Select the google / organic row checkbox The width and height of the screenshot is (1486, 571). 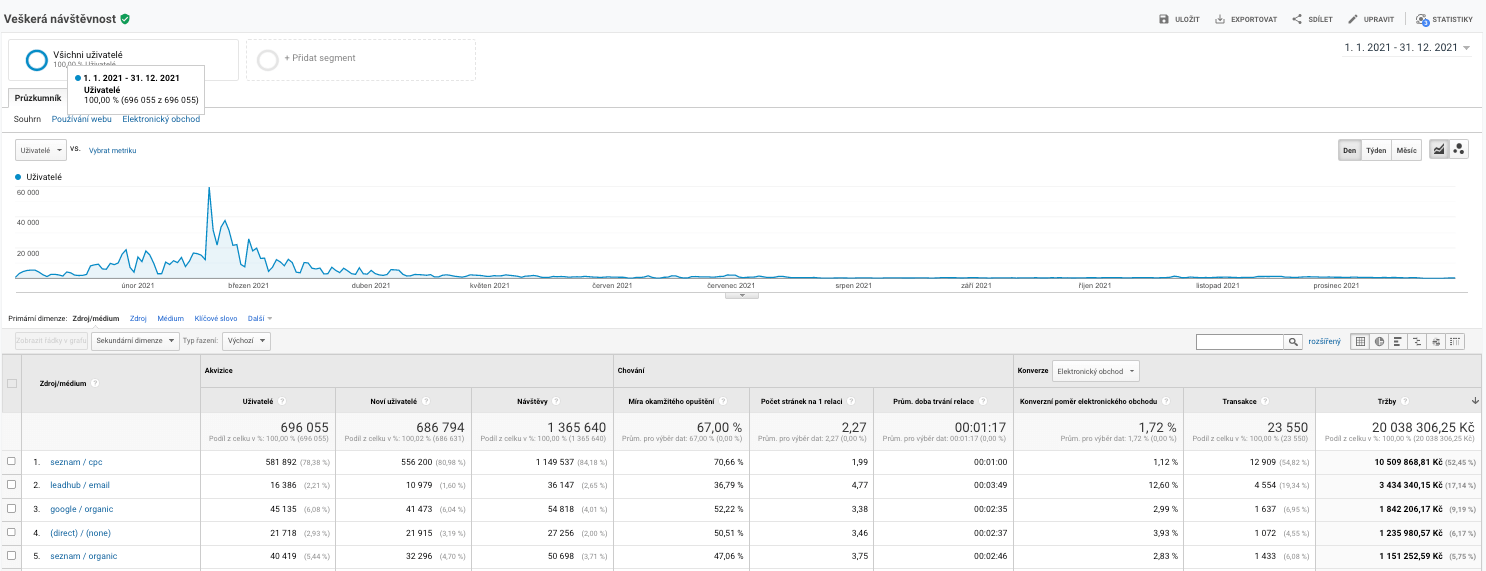[12, 509]
